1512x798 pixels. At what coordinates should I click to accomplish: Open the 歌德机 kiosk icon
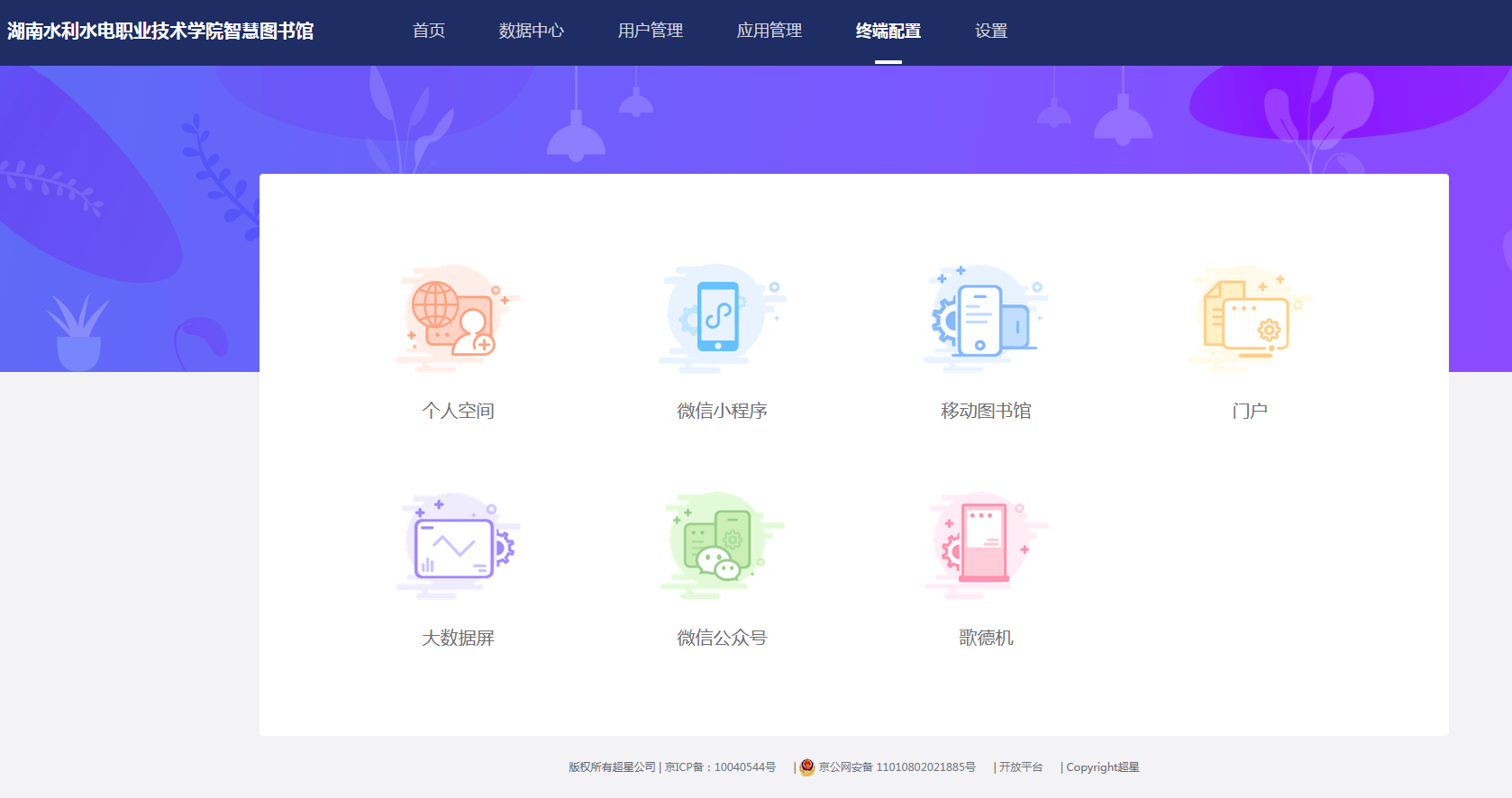point(986,545)
